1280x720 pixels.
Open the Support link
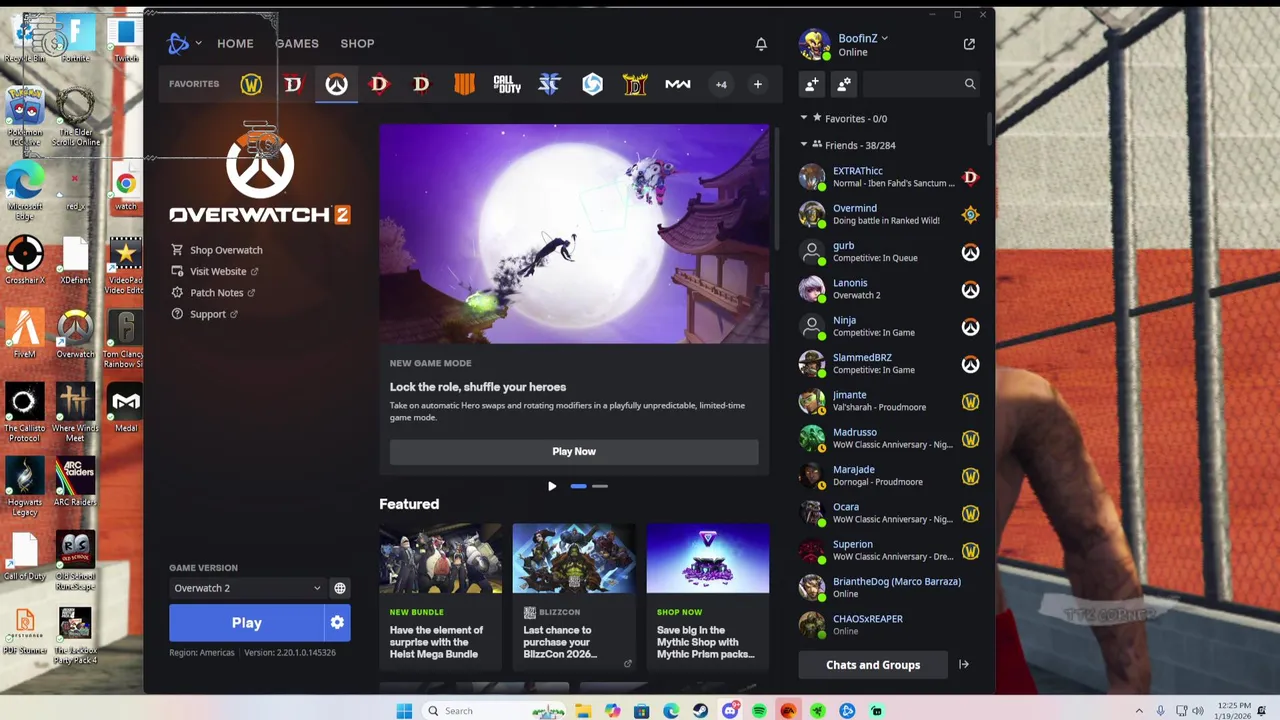205,314
